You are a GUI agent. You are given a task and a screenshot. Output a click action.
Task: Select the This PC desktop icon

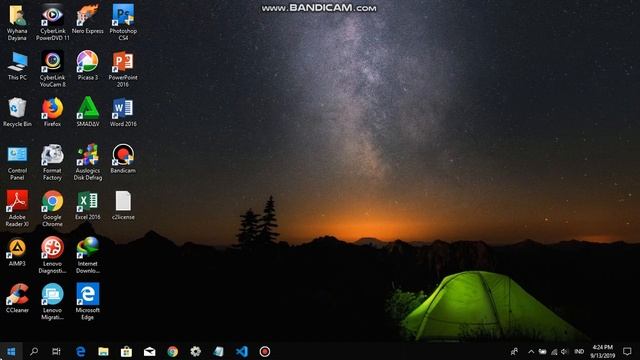tap(17, 66)
